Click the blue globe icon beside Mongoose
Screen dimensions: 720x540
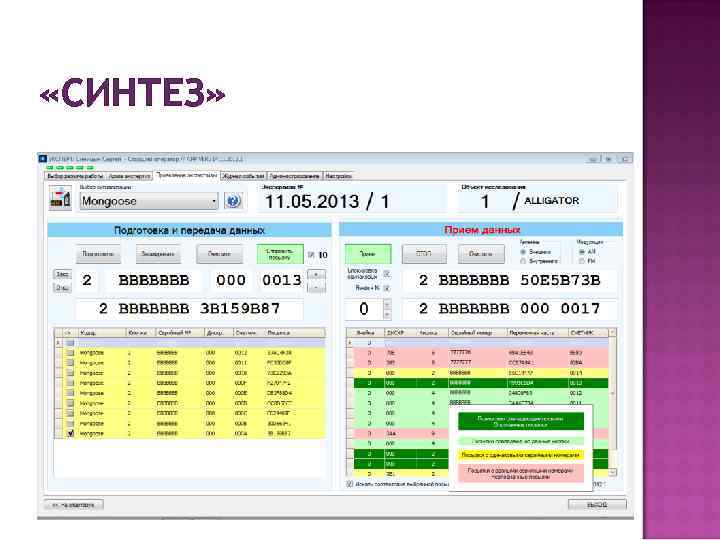233,201
